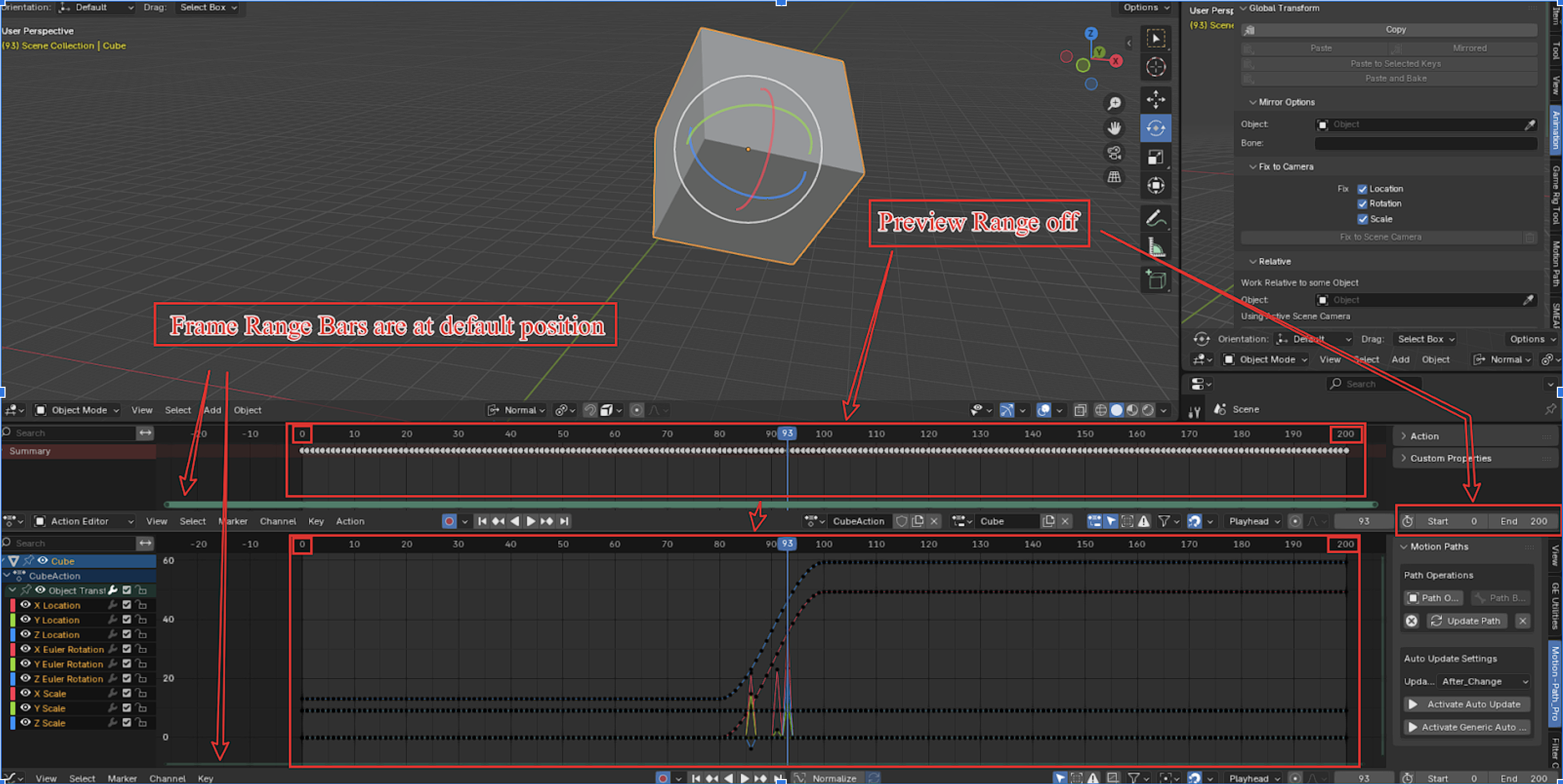
Task: Click the Update Path refresh button
Action: tap(1467, 621)
